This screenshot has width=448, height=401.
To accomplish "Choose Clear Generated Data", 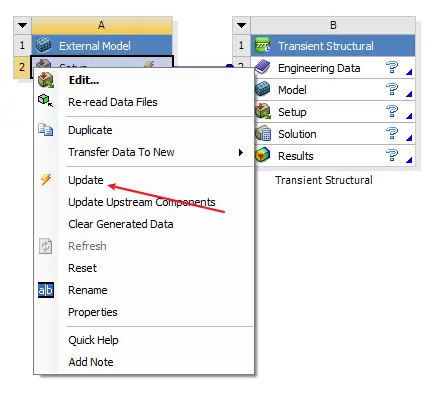I will click(121, 224).
